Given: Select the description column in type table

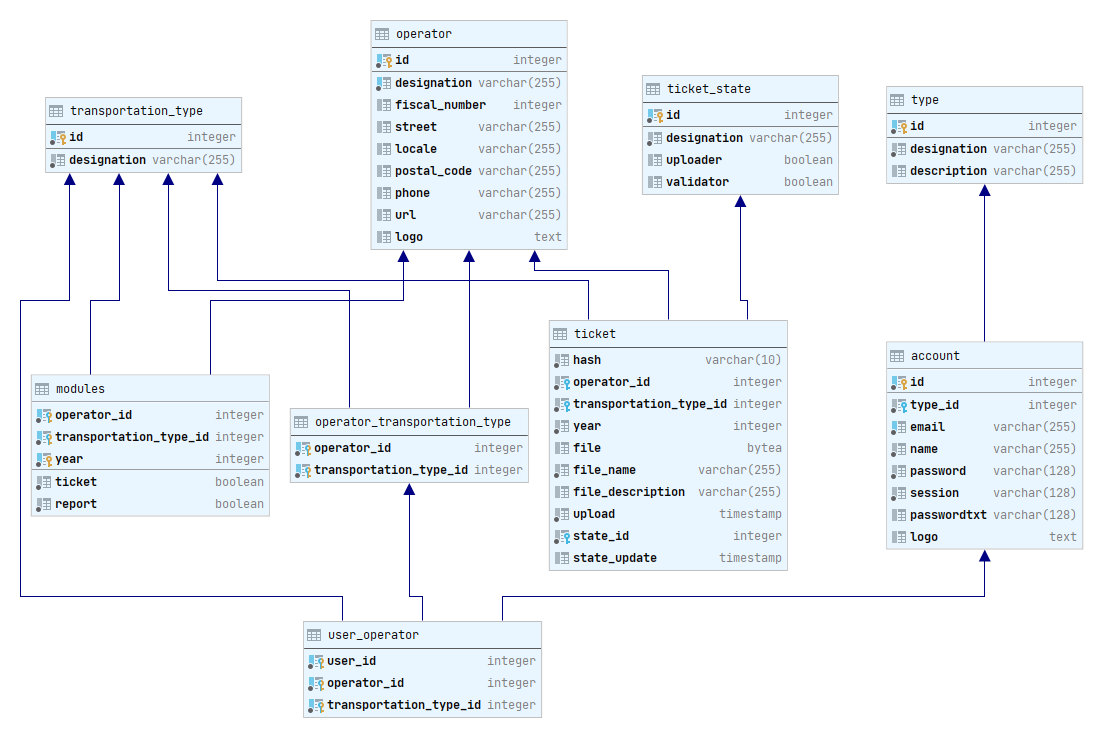Looking at the screenshot, I should (x=948, y=171).
